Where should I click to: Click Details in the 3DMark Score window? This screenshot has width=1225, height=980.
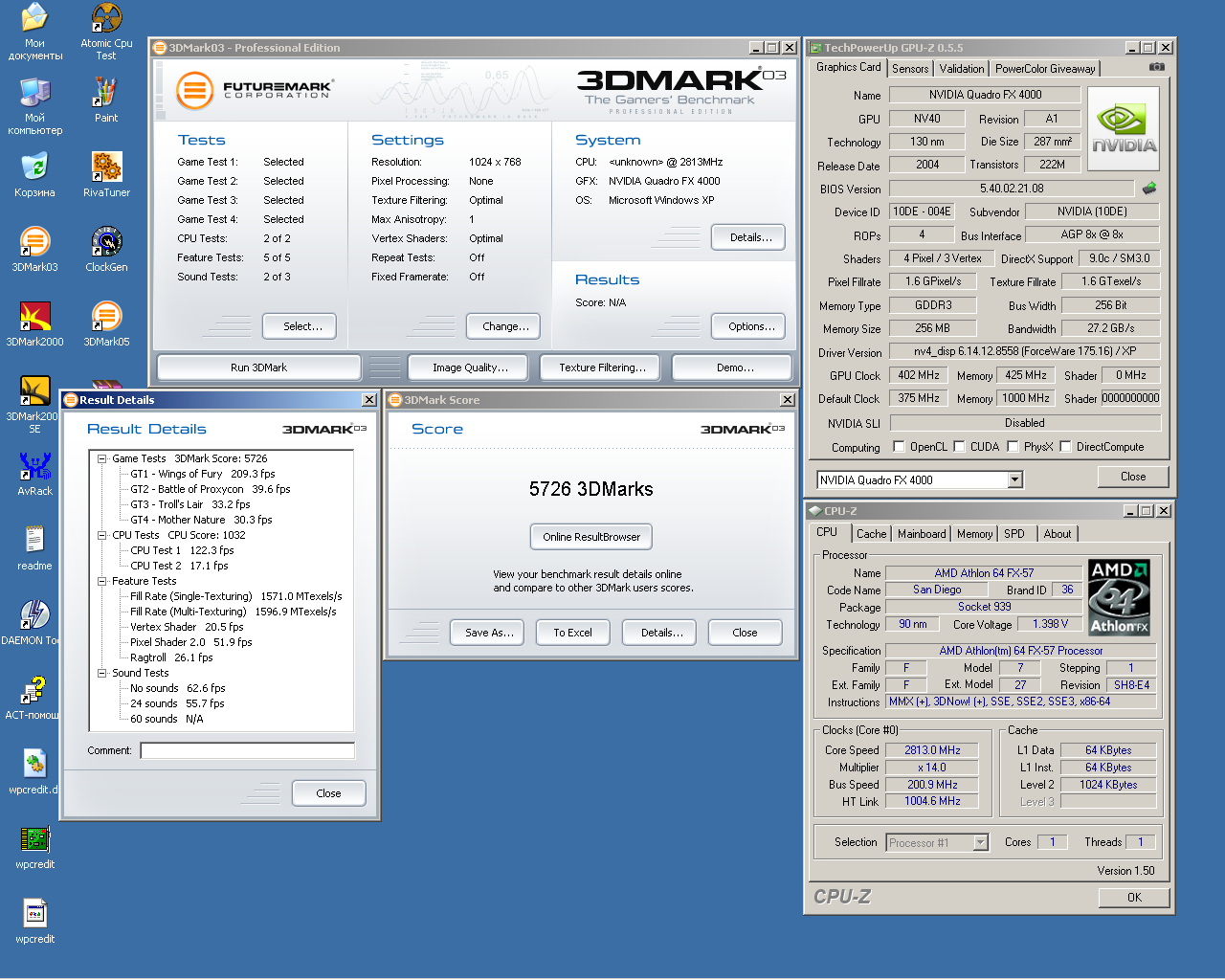click(x=661, y=633)
